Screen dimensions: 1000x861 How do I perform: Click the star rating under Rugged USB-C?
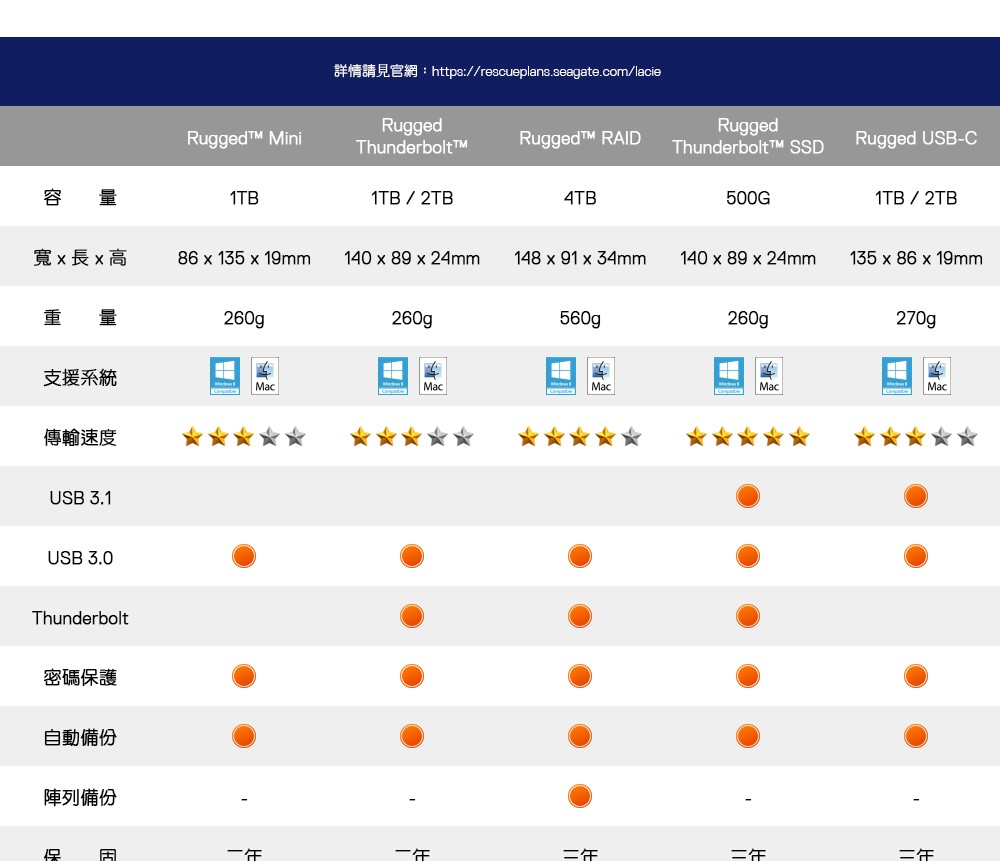pos(916,437)
